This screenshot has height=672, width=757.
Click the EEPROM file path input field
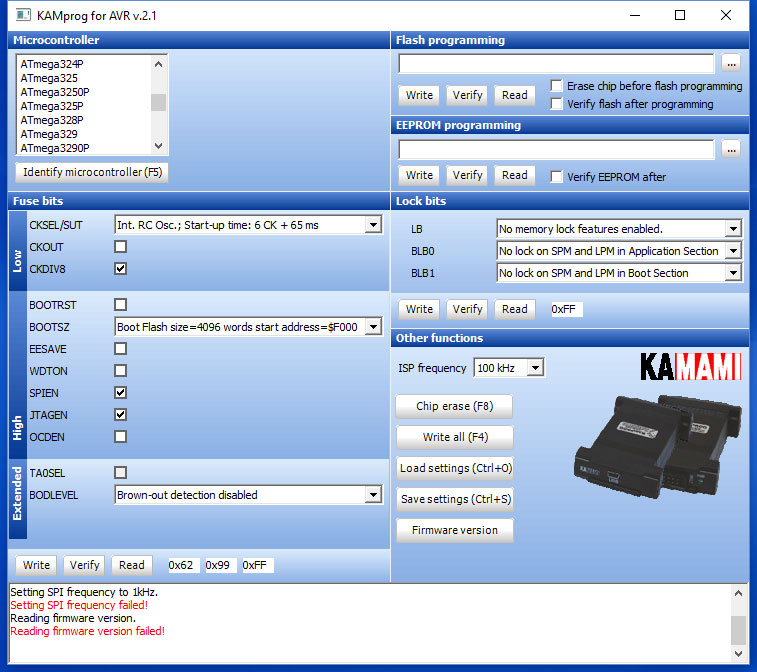pos(556,150)
